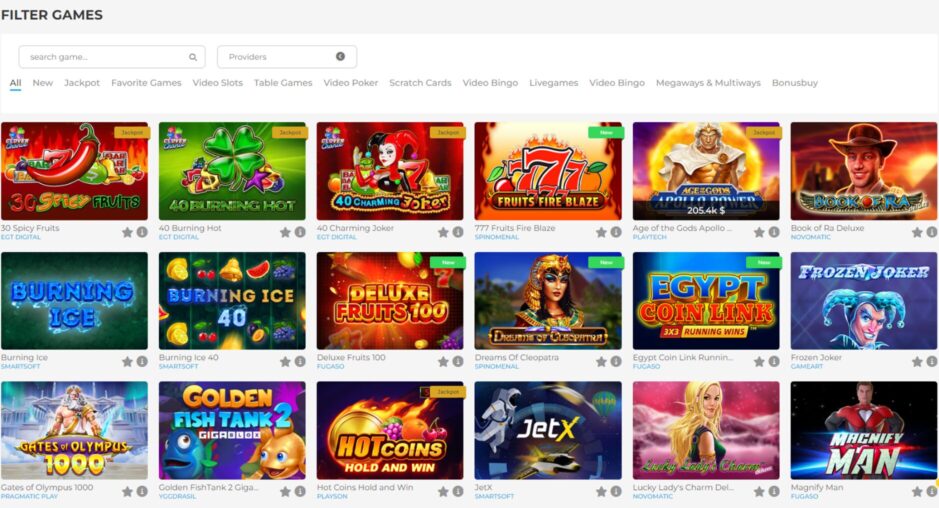Switch to the Jackpot tab
Screen dimensions: 939x508
tap(82, 83)
